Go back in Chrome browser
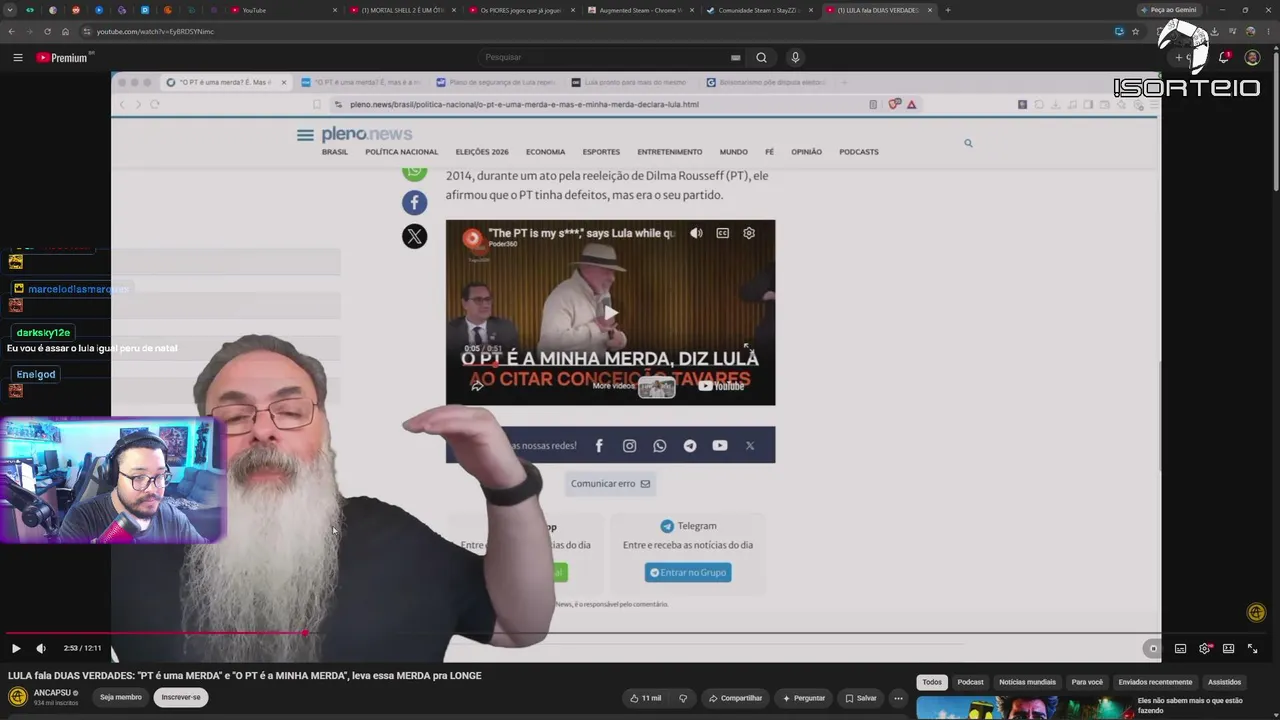Viewport: 1280px width, 720px height. [11, 31]
